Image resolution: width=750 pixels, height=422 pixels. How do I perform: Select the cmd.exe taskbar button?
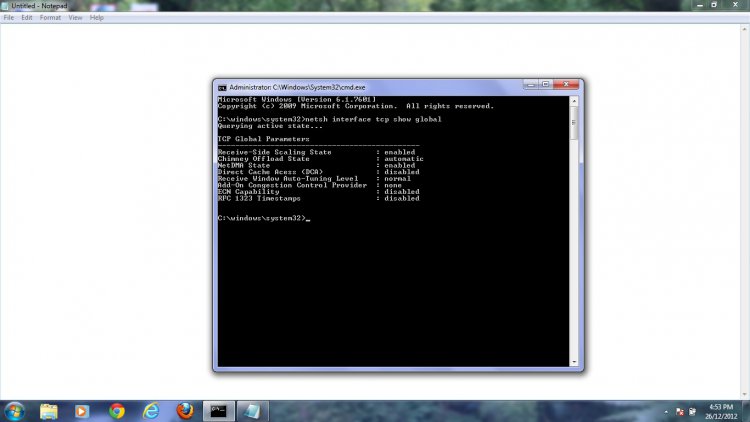pos(219,411)
